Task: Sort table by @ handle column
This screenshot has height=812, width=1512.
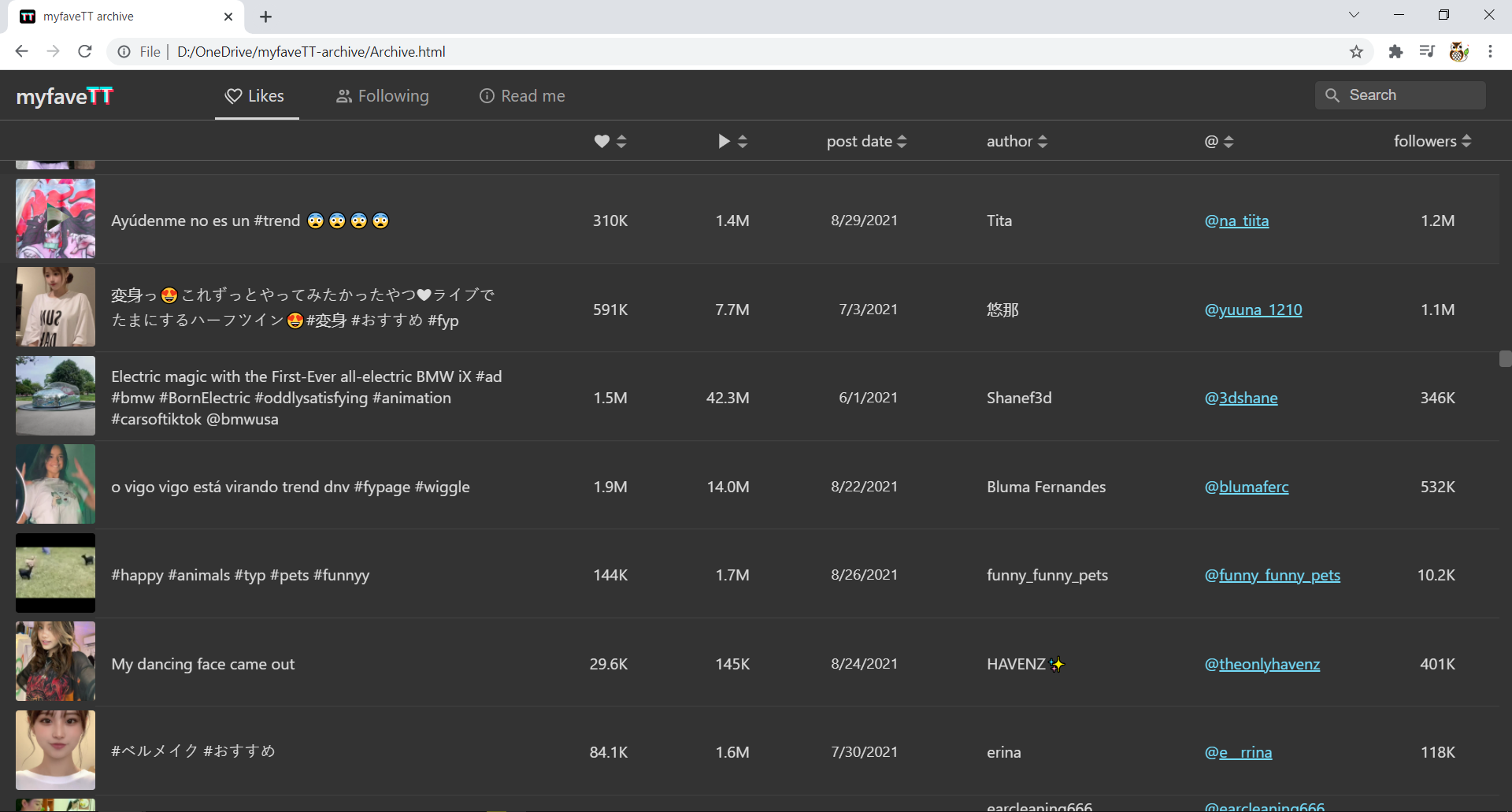Action: click(1219, 141)
